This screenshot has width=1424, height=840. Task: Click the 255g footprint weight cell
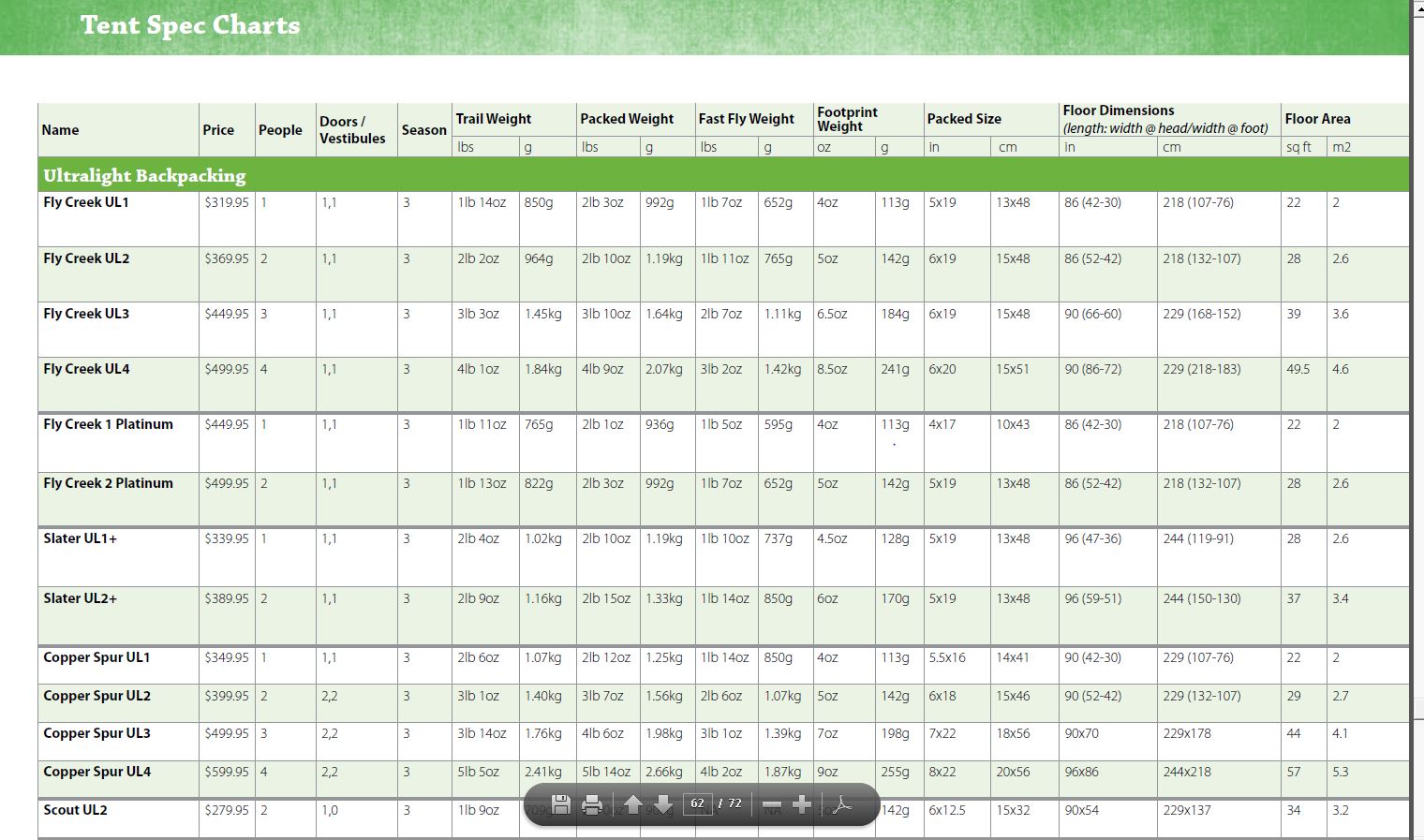895,772
